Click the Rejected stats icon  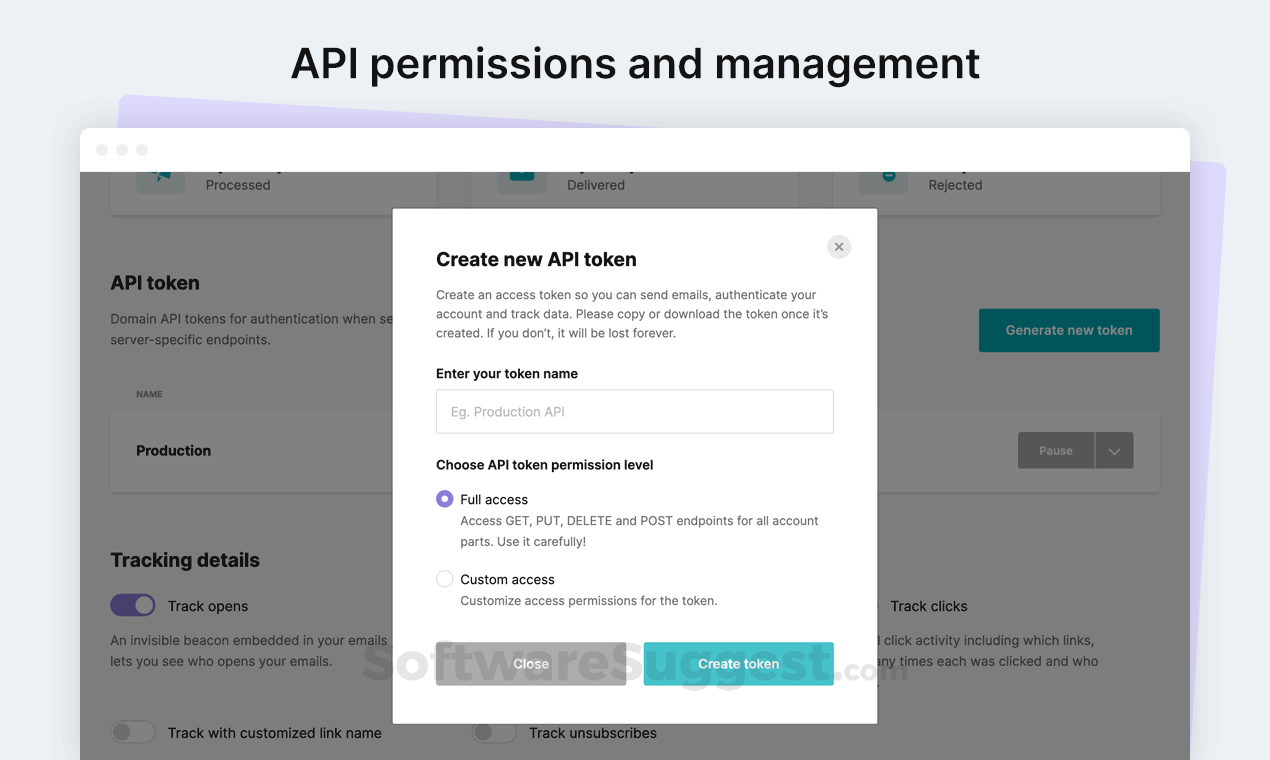click(884, 178)
